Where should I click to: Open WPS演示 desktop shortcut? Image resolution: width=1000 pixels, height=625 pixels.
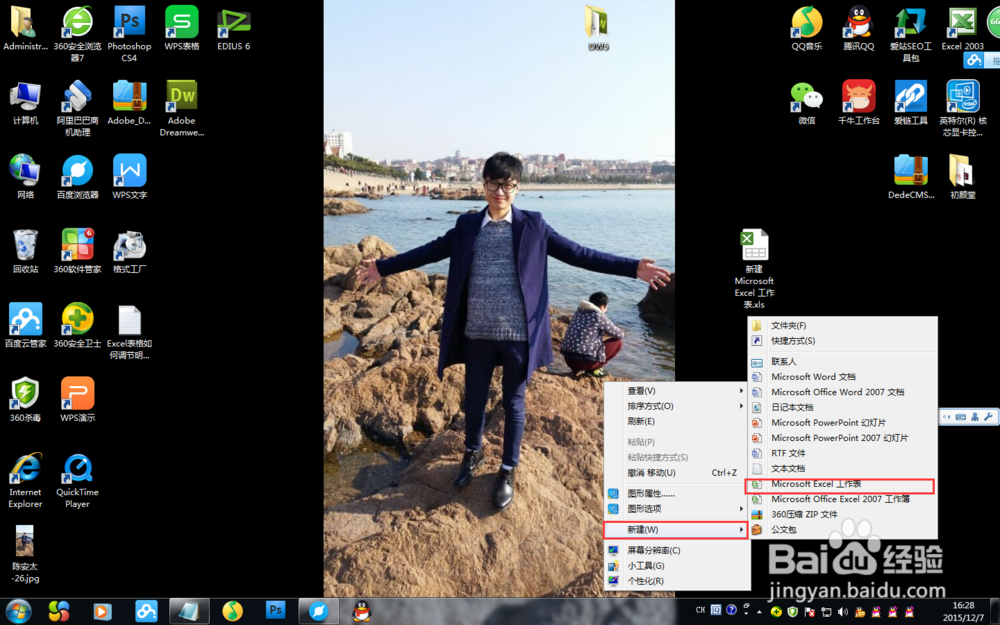(x=77, y=400)
